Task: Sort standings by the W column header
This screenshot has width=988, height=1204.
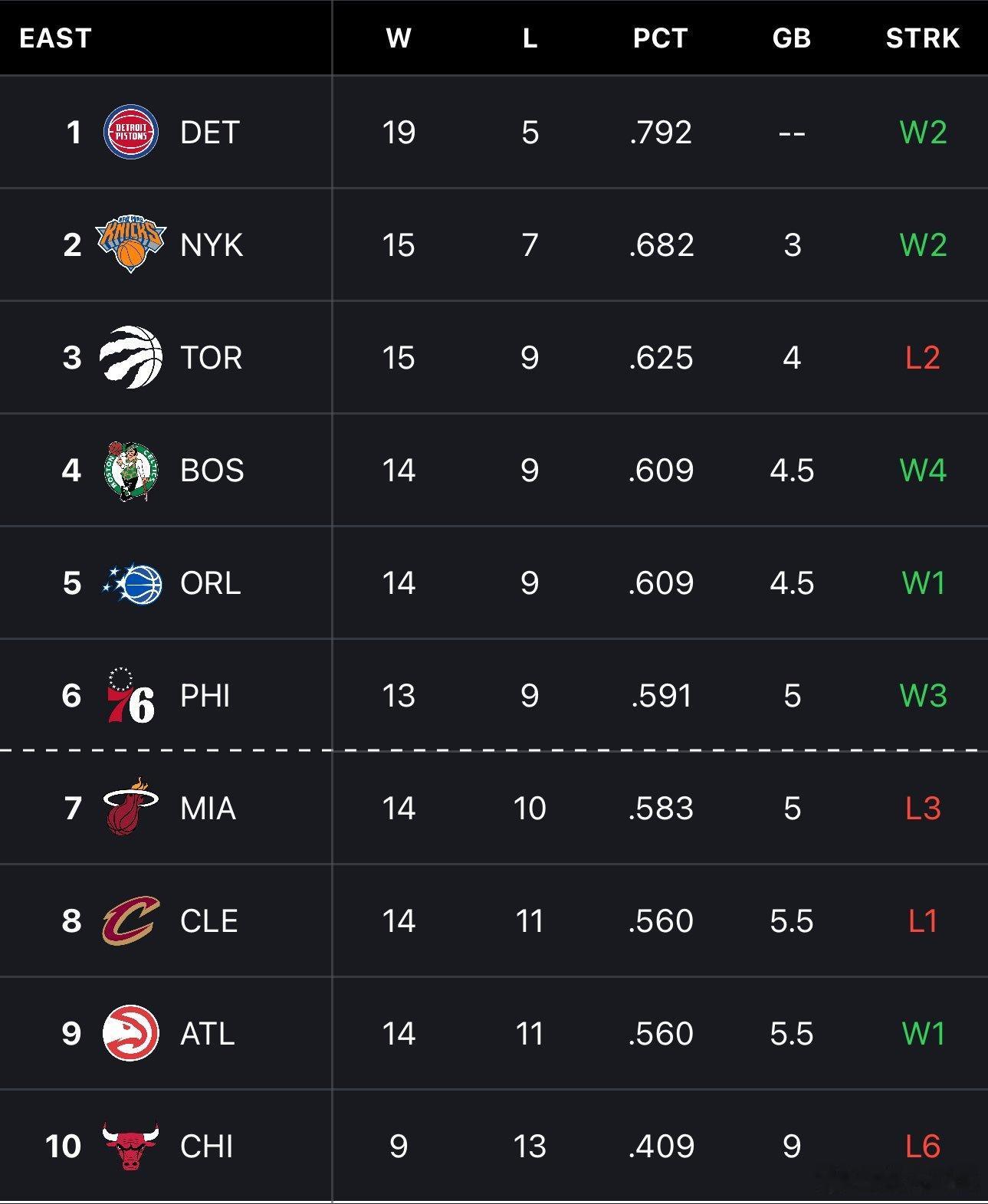Action: point(399,38)
